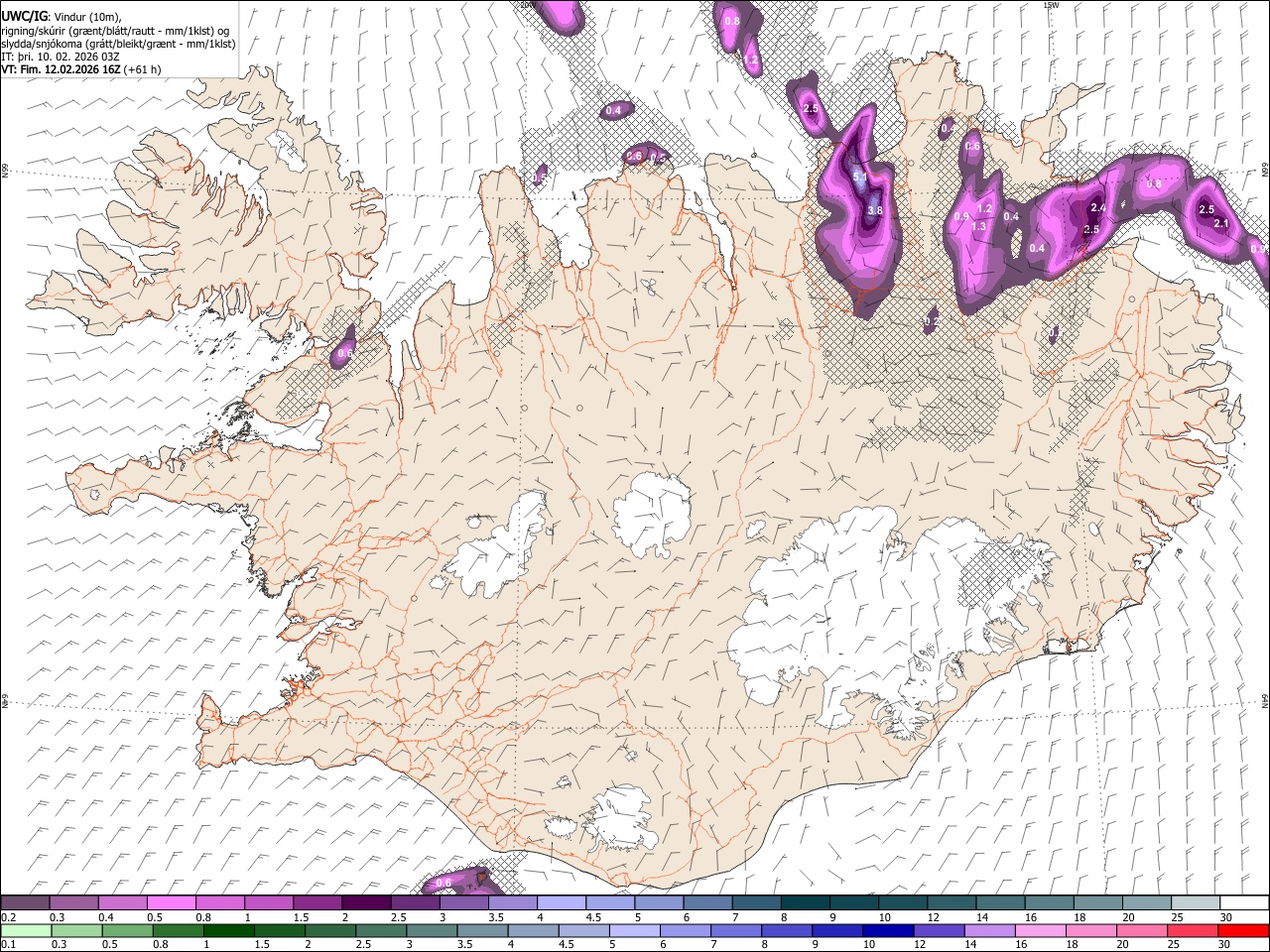Click the 1.3 precipitation value on map
1270x952 pixels.
[978, 226]
